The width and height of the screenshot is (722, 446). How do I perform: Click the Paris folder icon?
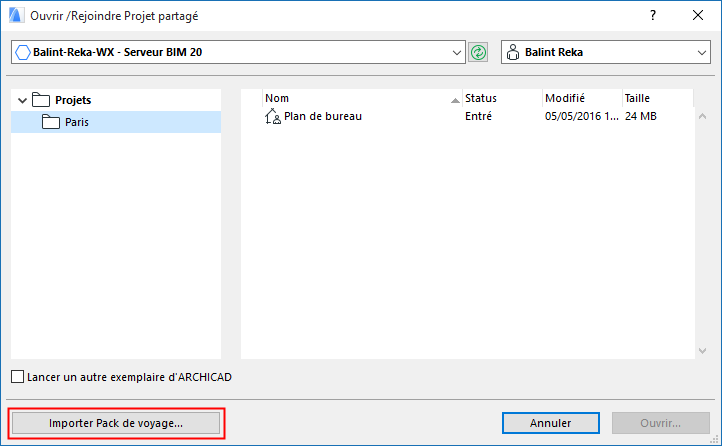pos(51,122)
